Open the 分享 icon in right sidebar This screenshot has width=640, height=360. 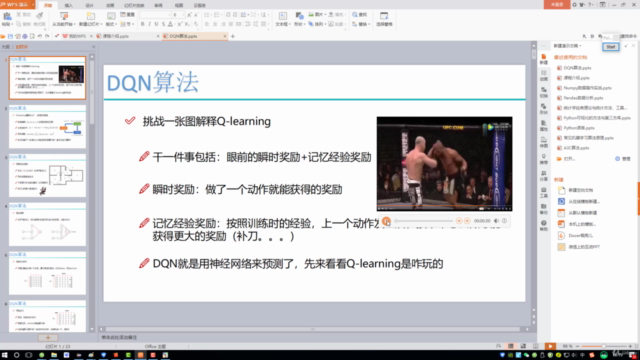544,176
